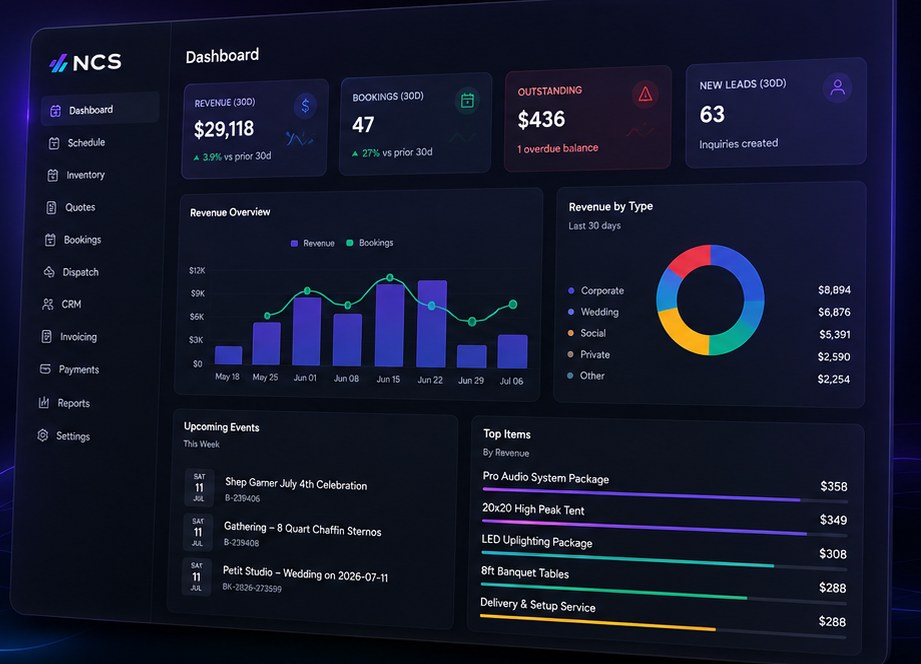Viewport: 921px width, 664px height.
Task: Select the Private legend entry
Action: 588,355
